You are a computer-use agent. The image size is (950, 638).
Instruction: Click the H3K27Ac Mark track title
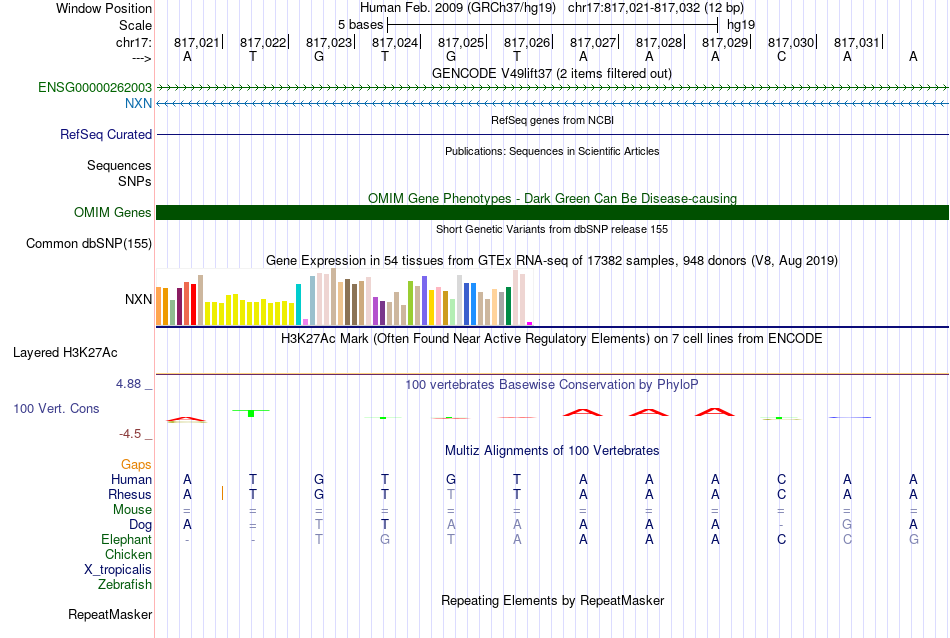pos(552,338)
